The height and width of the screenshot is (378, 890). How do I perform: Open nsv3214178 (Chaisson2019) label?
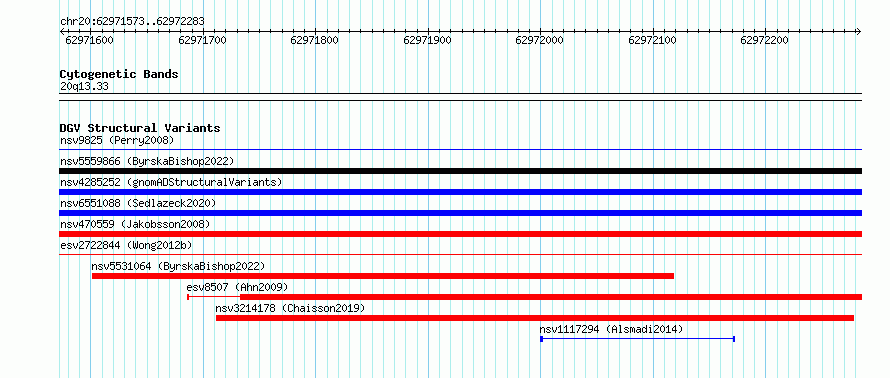point(290,308)
